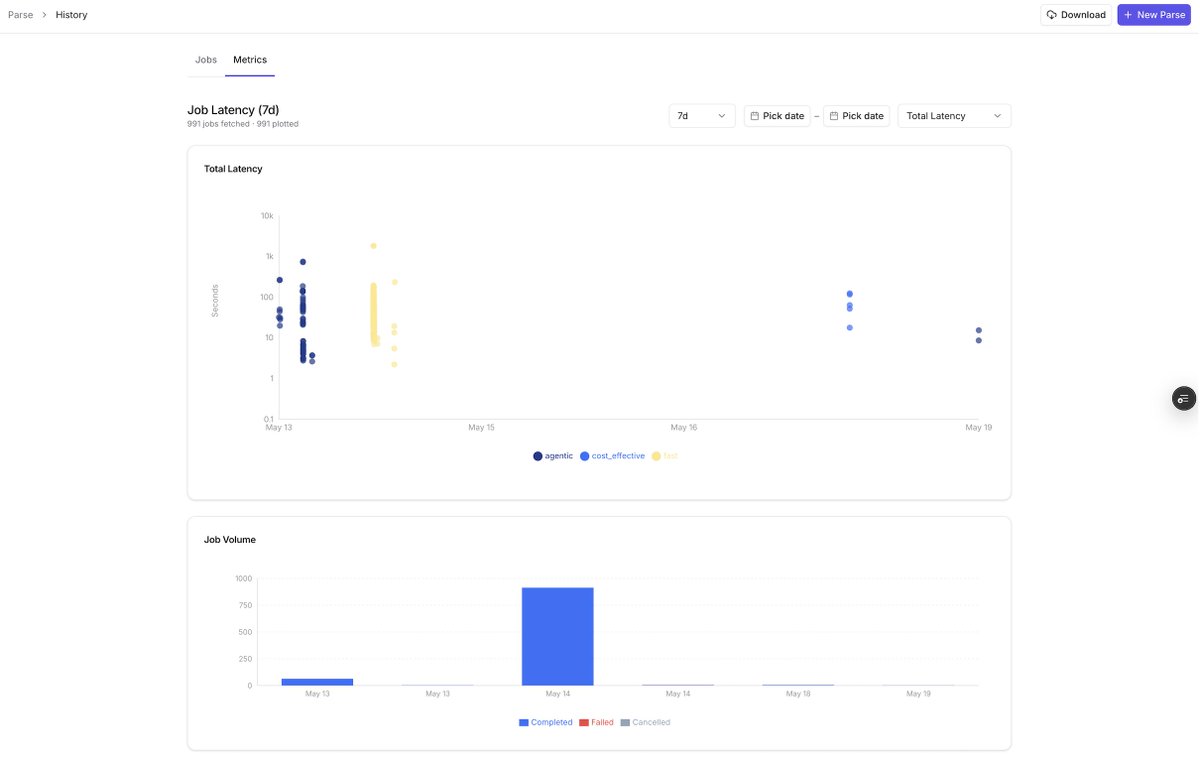Screen dimensions: 1200x761
Task: Open the 7d time range dropdown
Action: (x=702, y=116)
